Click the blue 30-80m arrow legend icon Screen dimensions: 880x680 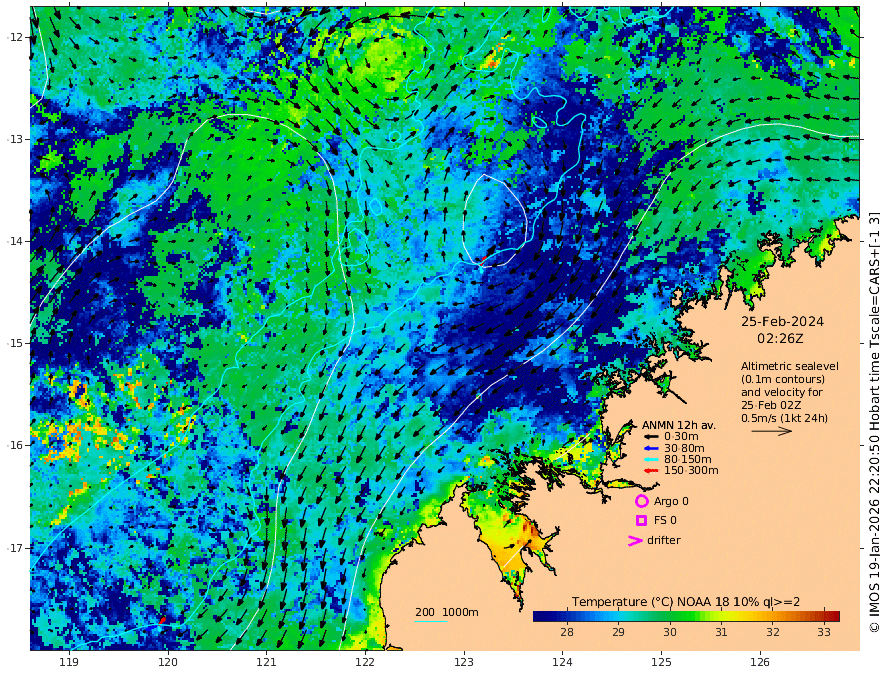click(x=650, y=448)
